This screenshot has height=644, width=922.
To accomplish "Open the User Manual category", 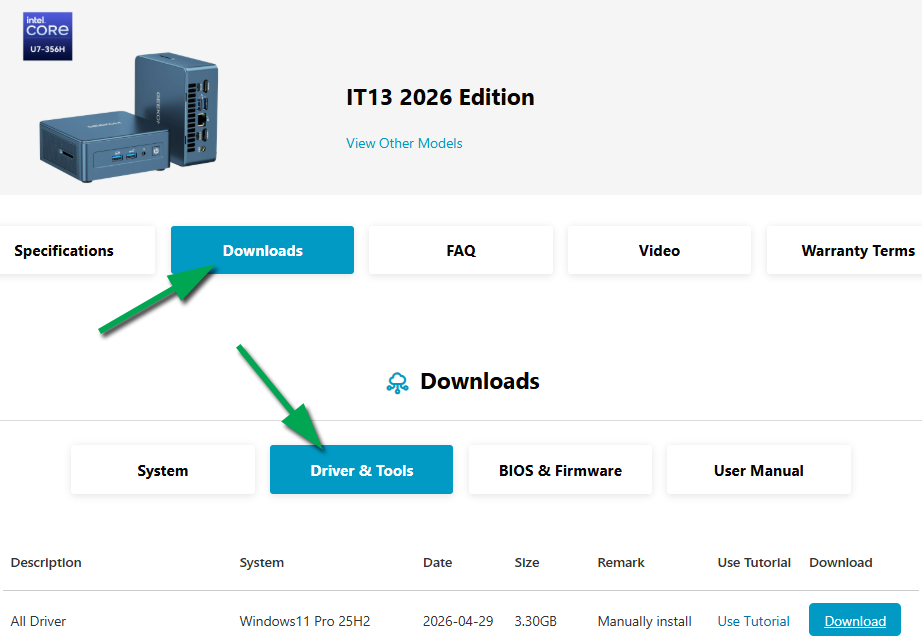I will pyautogui.click(x=759, y=470).
